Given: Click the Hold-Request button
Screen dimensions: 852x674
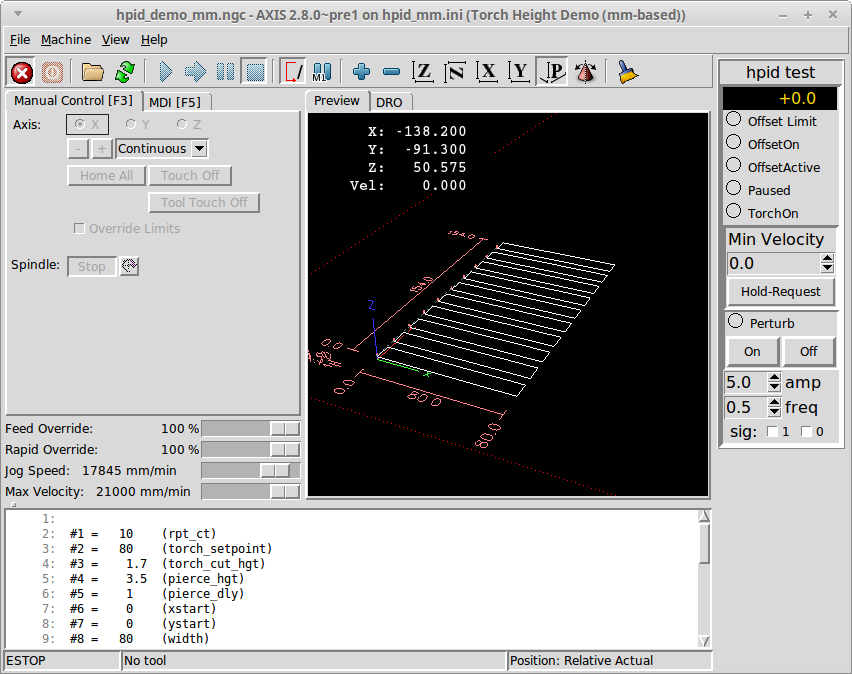Looking at the screenshot, I should pyautogui.click(x=781, y=291).
